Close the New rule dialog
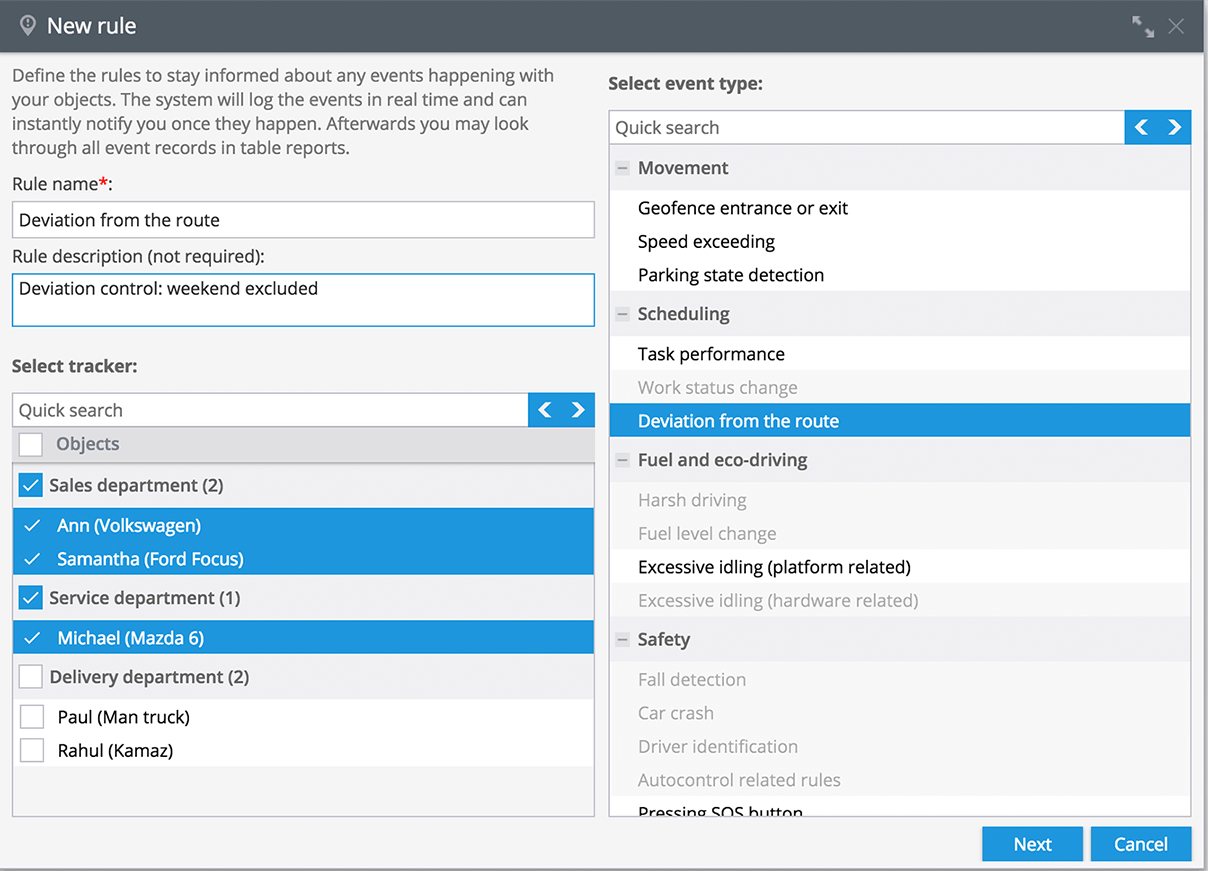Viewport: 1208px width, 871px height. pos(1176,27)
